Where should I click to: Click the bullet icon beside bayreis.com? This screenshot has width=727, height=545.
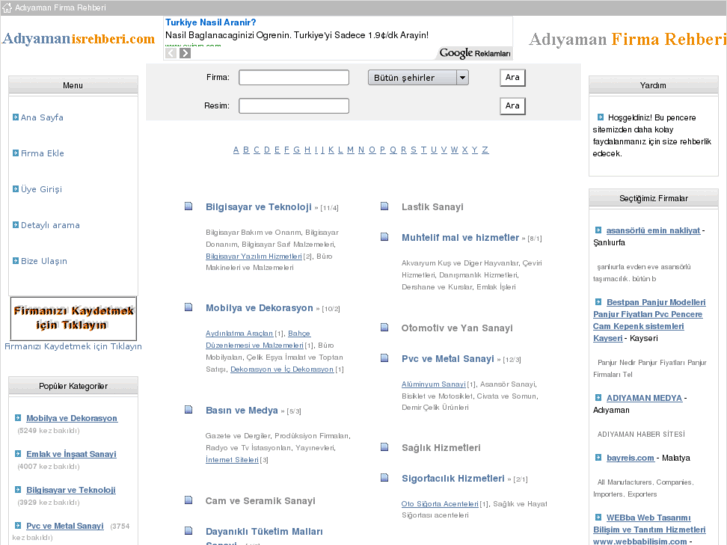click(x=598, y=458)
